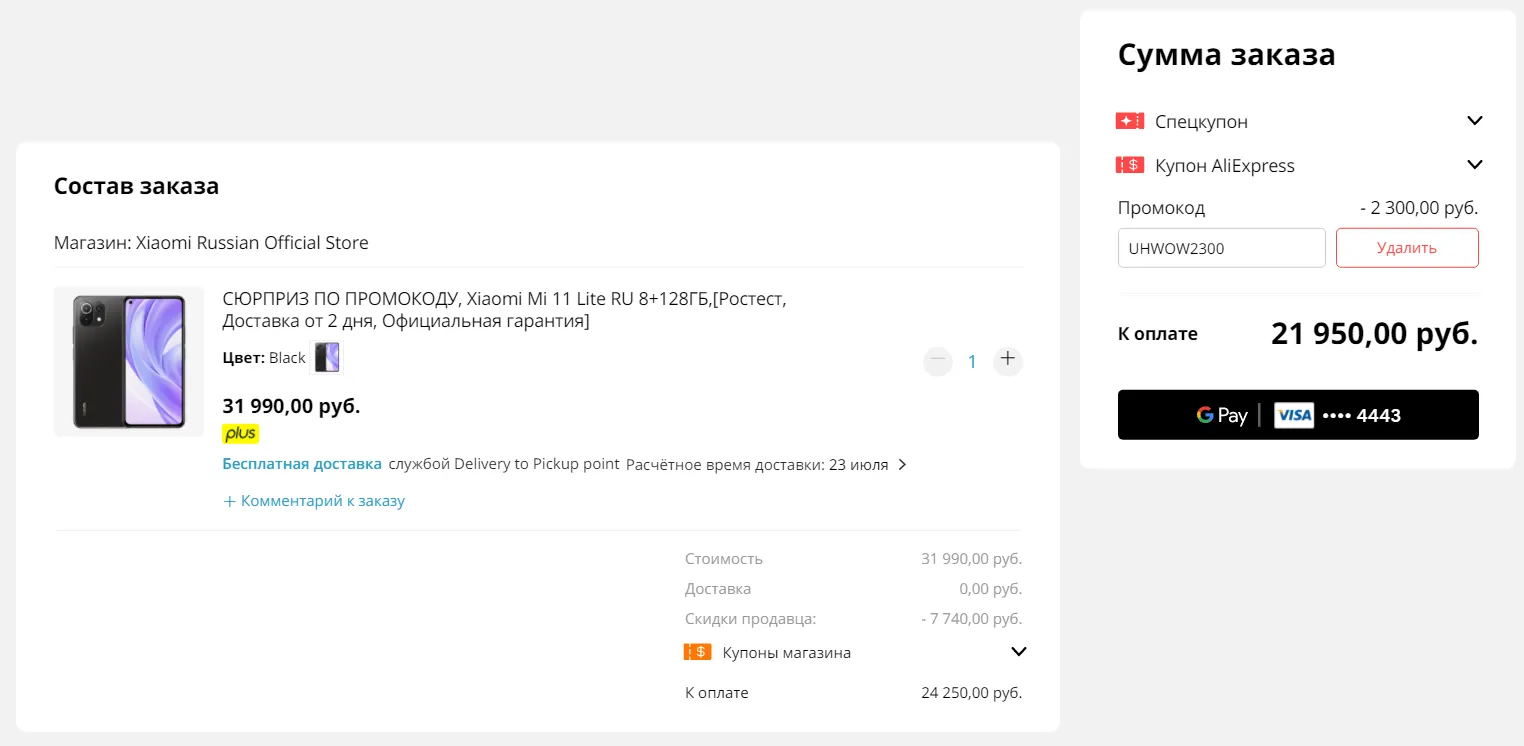
Task: Click the Купон AliExpress dollar icon
Action: pyautogui.click(x=1129, y=165)
